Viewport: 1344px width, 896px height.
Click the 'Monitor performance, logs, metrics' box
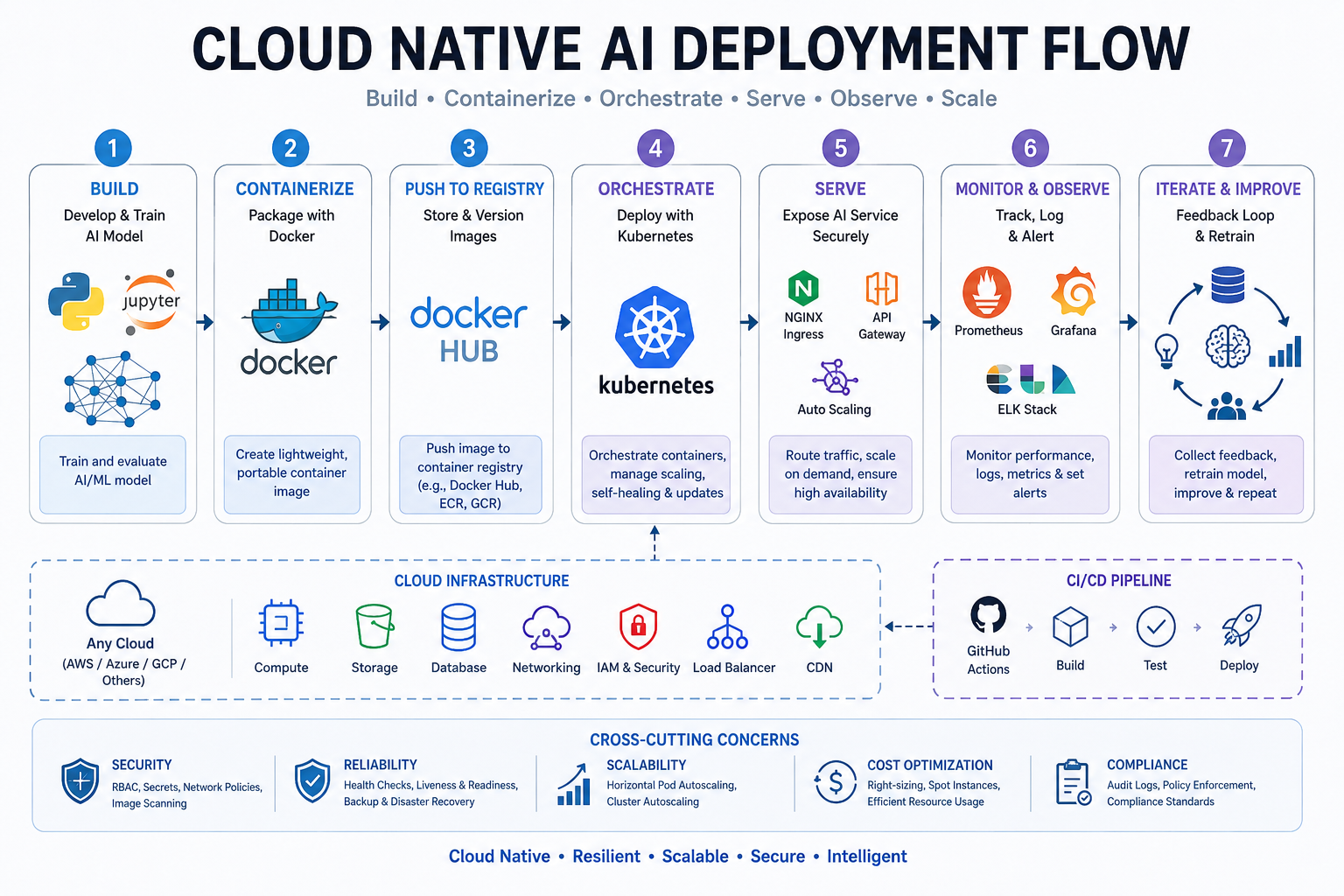click(x=1030, y=474)
